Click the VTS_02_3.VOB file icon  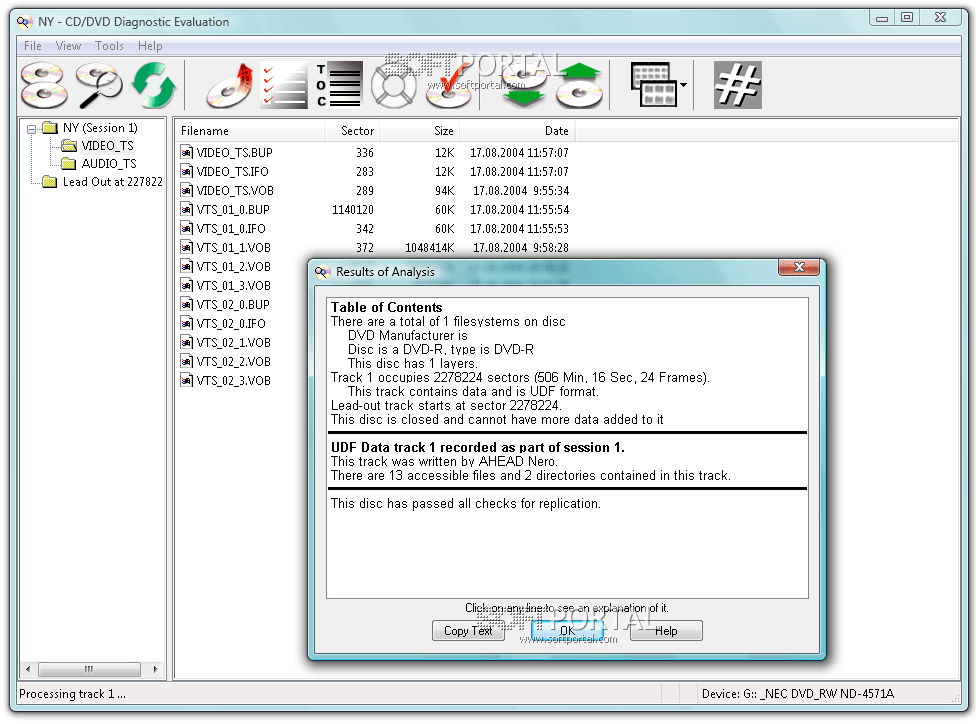186,380
